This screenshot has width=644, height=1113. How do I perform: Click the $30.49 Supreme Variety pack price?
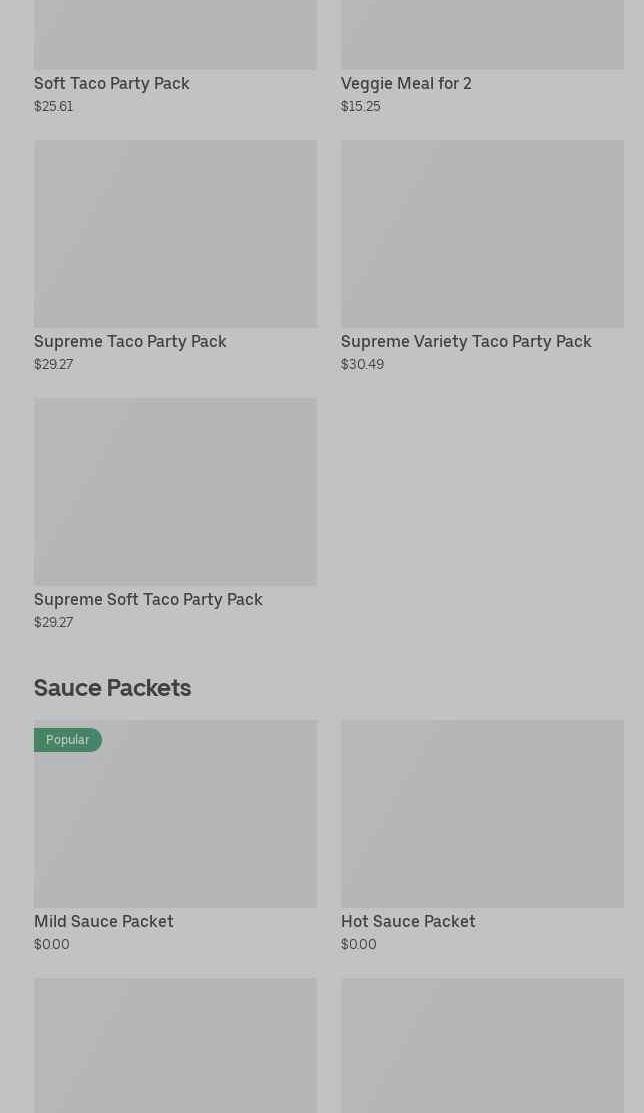362,364
